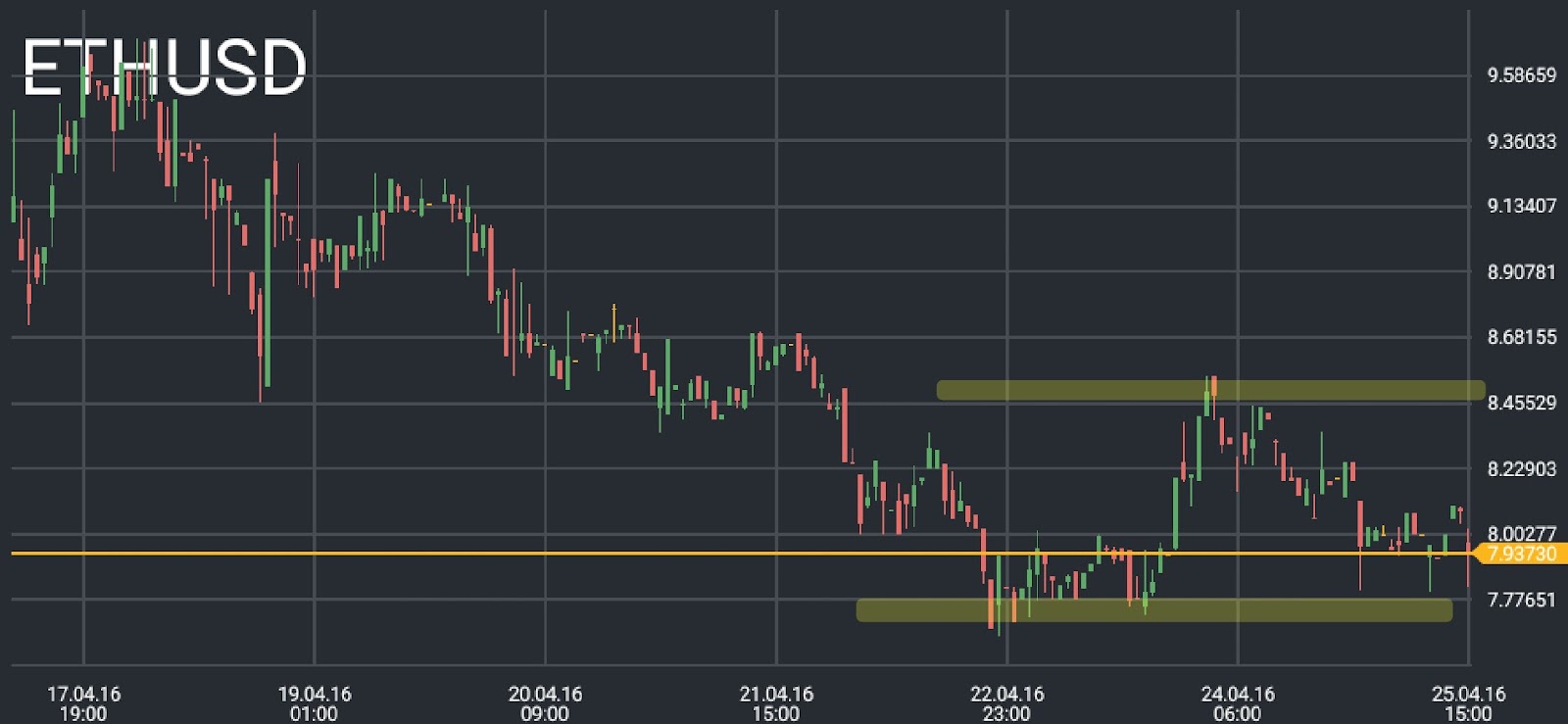Select the orange horizontal current price line
Image resolution: width=1568 pixels, height=724 pixels.
coord(742,554)
